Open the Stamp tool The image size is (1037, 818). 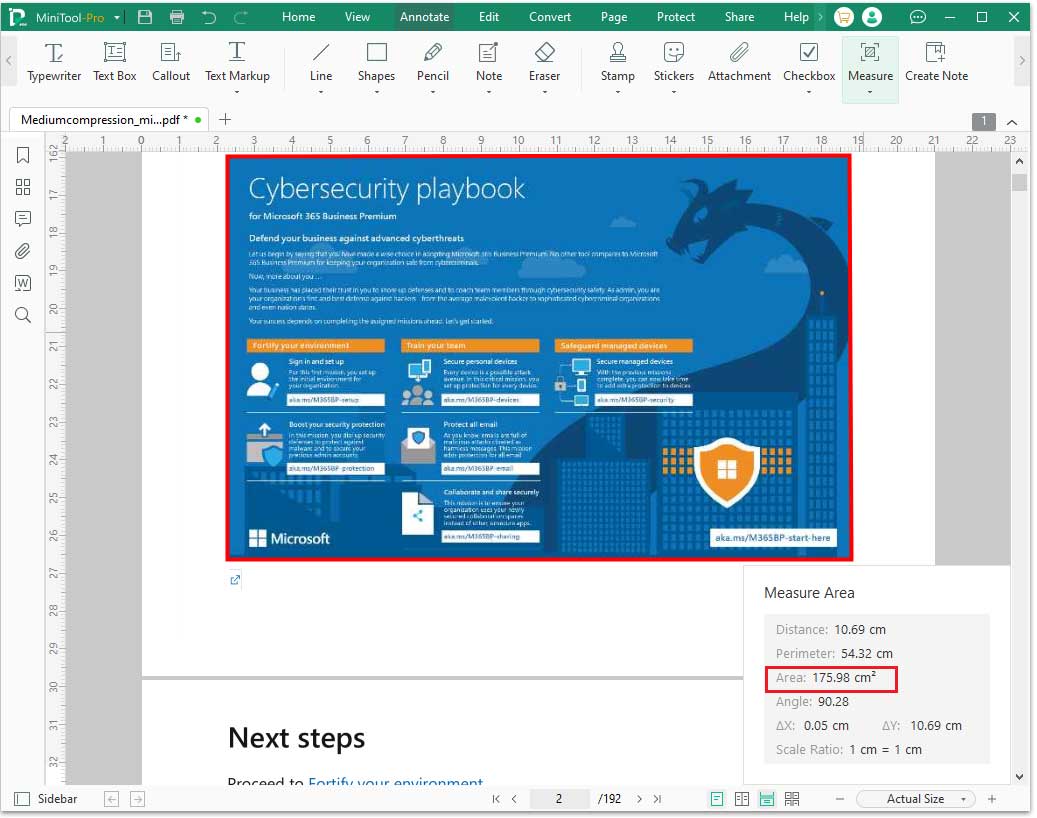click(617, 62)
